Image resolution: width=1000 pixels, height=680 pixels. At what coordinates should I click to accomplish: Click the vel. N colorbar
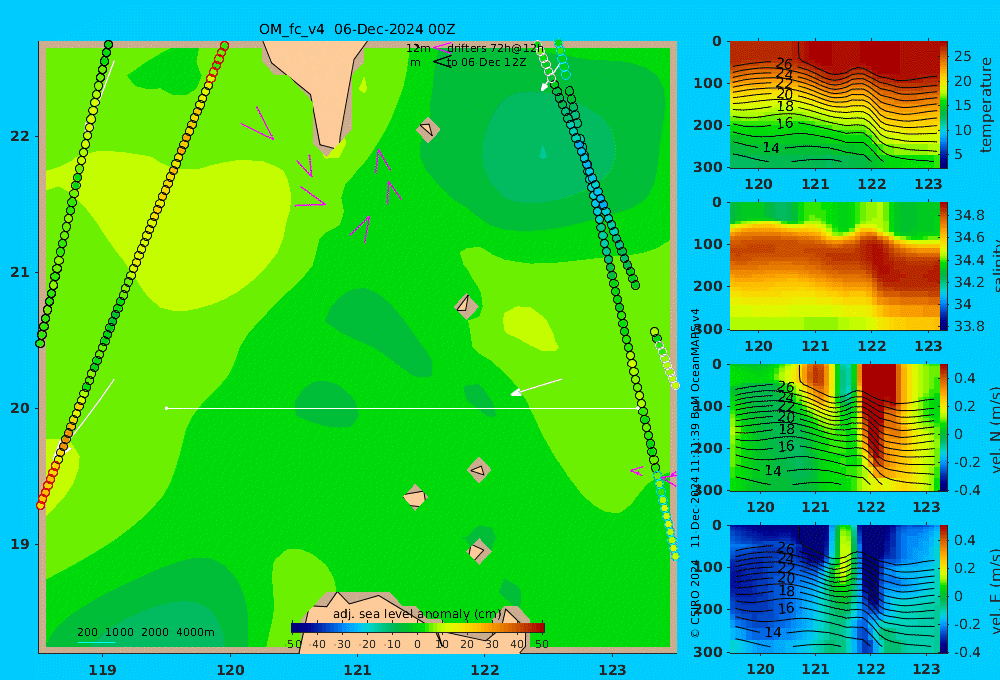944,427
